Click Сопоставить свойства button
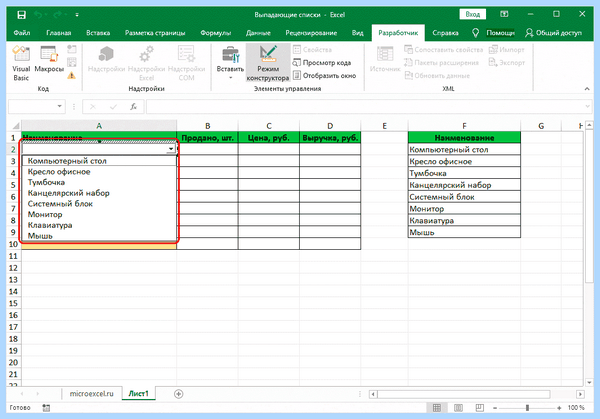This screenshot has height=419, width=600. (444, 50)
